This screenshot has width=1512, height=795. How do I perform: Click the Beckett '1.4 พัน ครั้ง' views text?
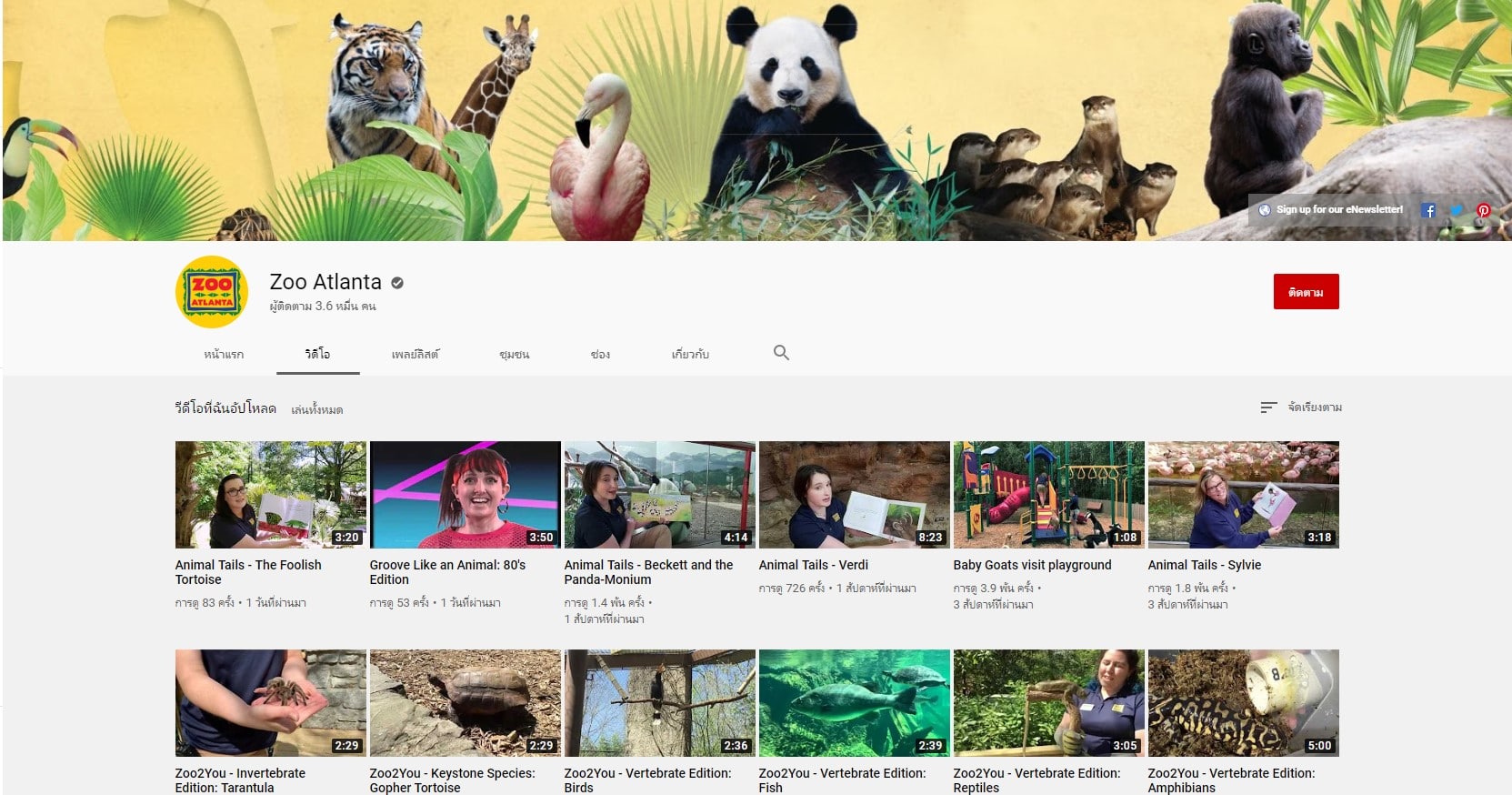coord(605,603)
